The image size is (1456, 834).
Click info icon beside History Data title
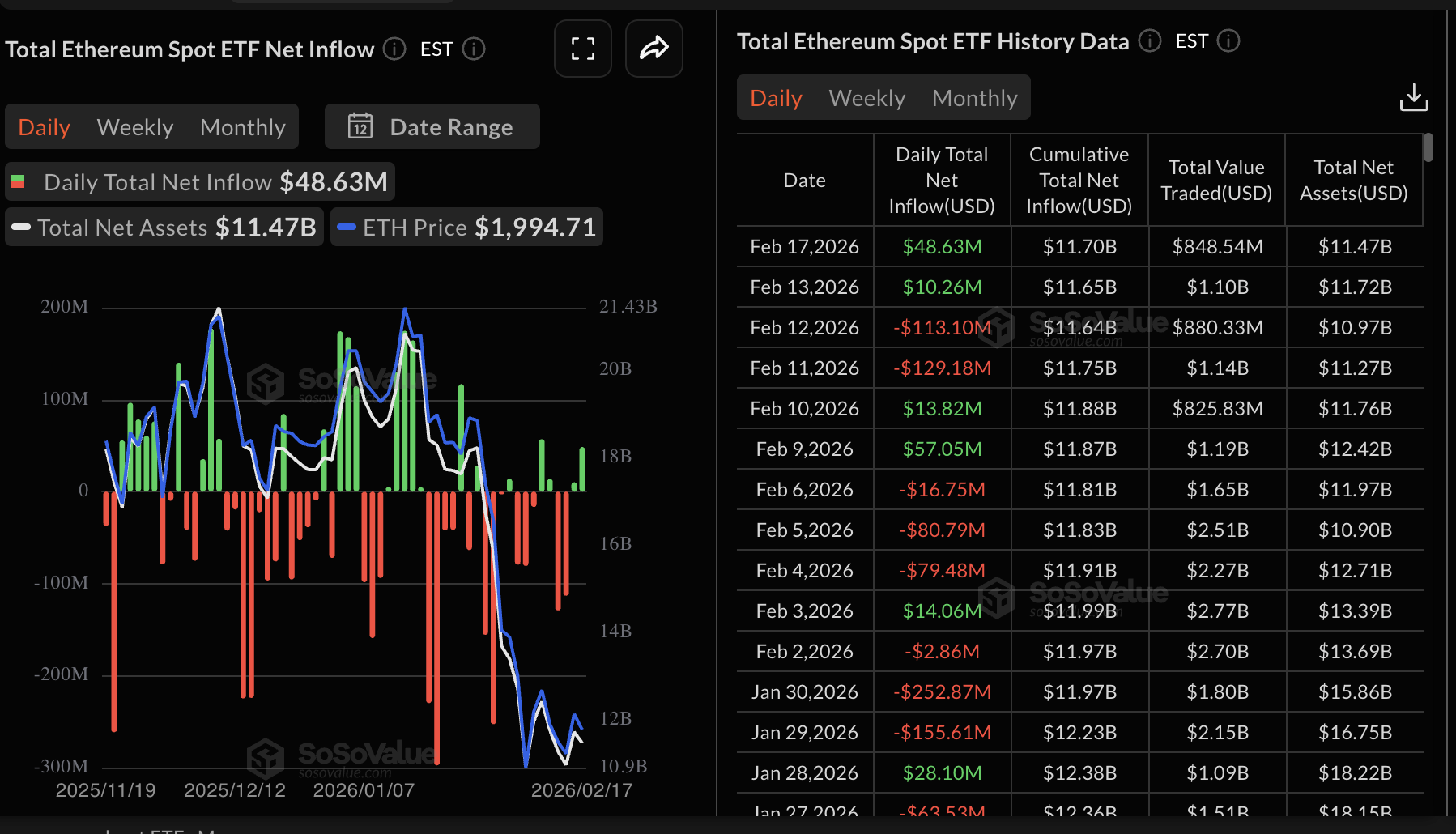coord(1150,40)
